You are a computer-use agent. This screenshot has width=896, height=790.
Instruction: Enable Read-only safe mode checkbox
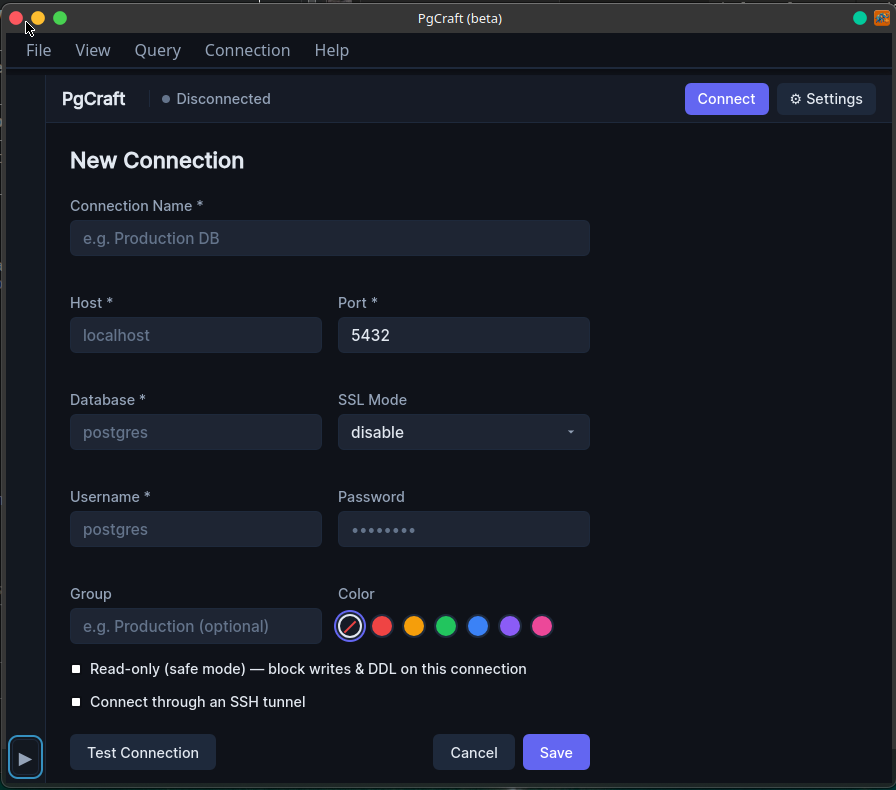(76, 669)
